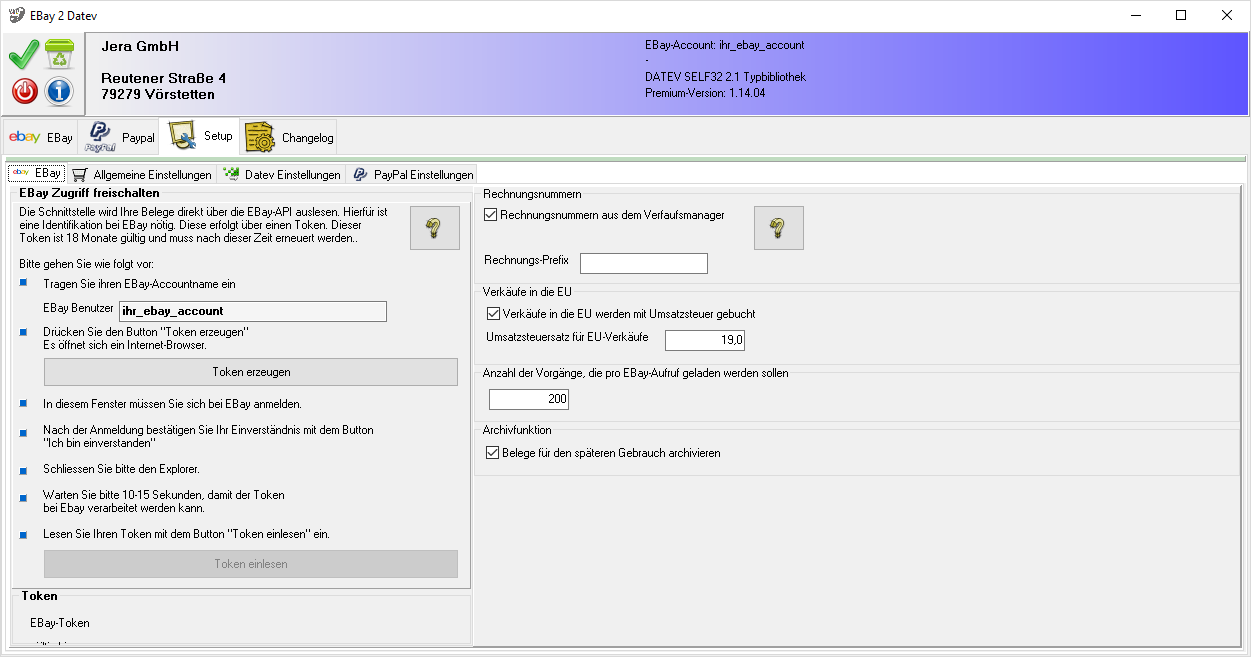The image size is (1251, 657).
Task: Click the green recycle bin icon
Action: click(60, 54)
